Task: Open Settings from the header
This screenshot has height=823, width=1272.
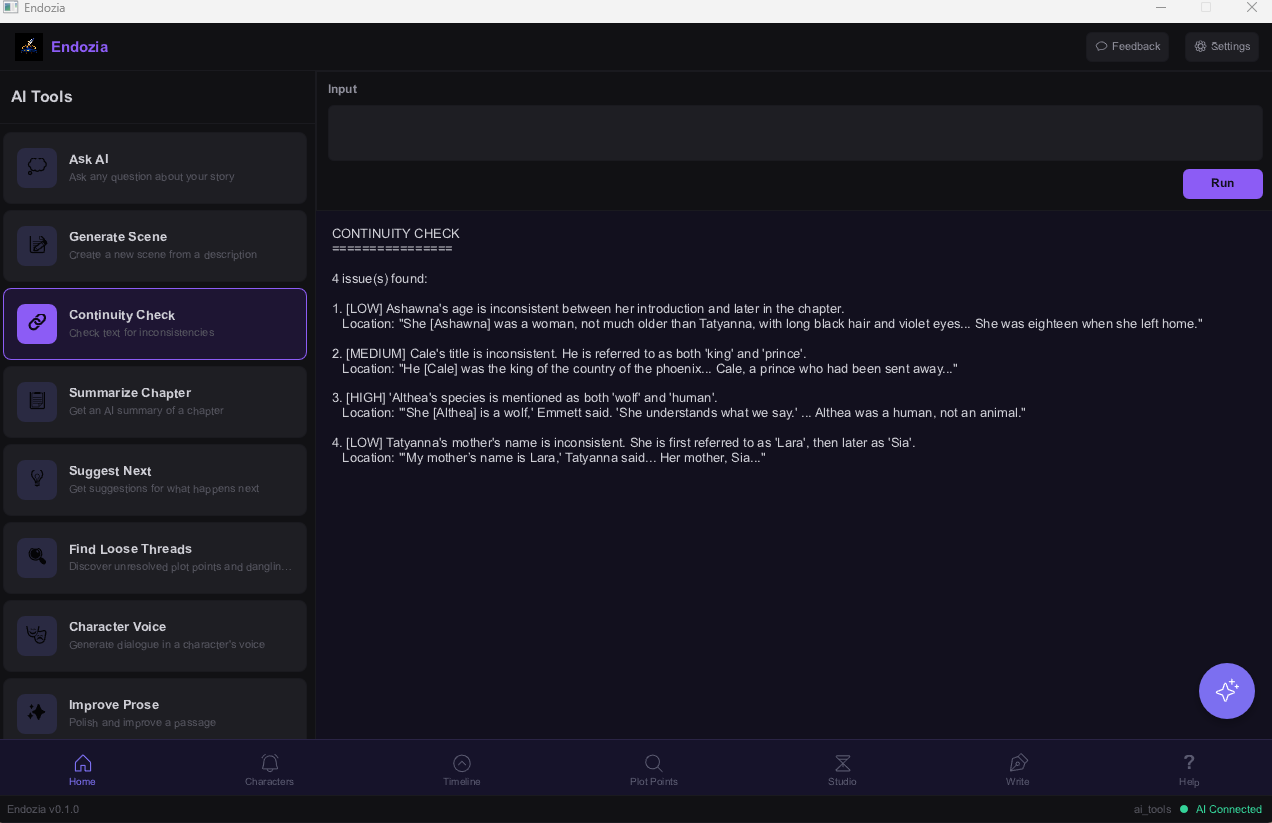Action: (1221, 47)
